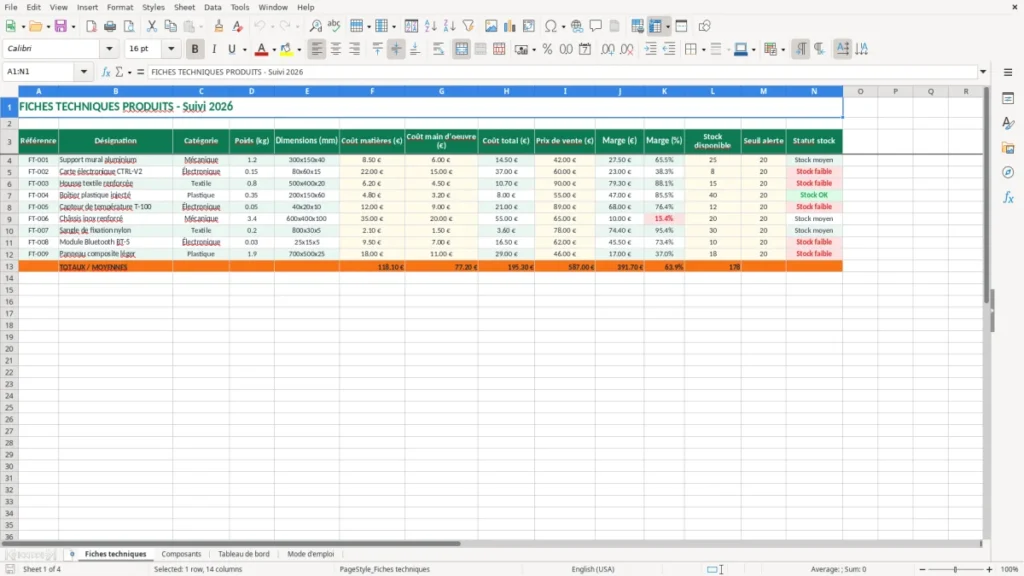Click the Cut scissors icon
This screenshot has height=576, width=1024.
[152, 26]
